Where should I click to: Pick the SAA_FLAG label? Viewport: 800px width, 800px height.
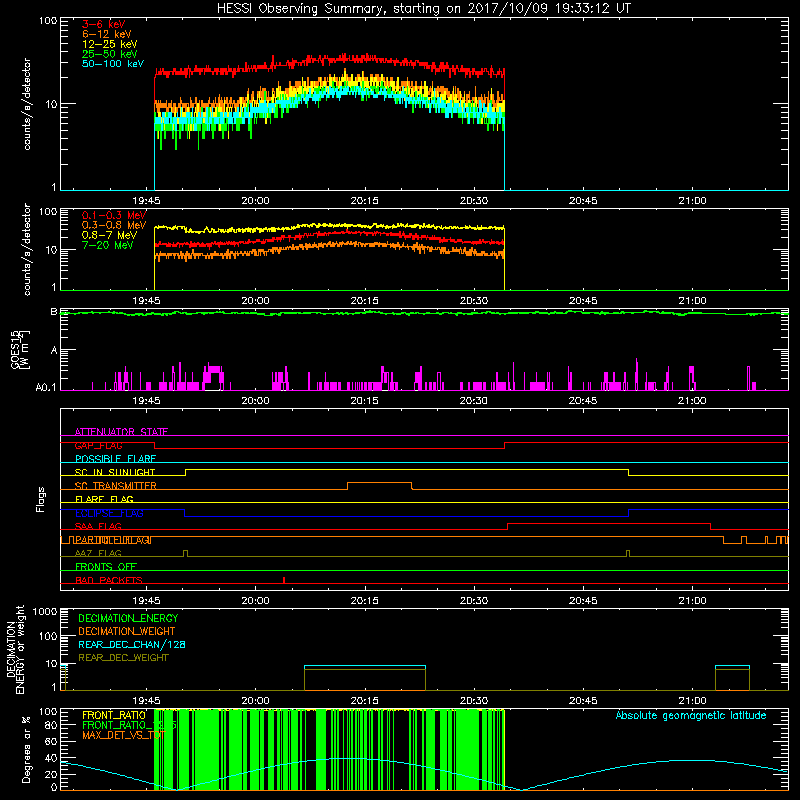[98, 526]
